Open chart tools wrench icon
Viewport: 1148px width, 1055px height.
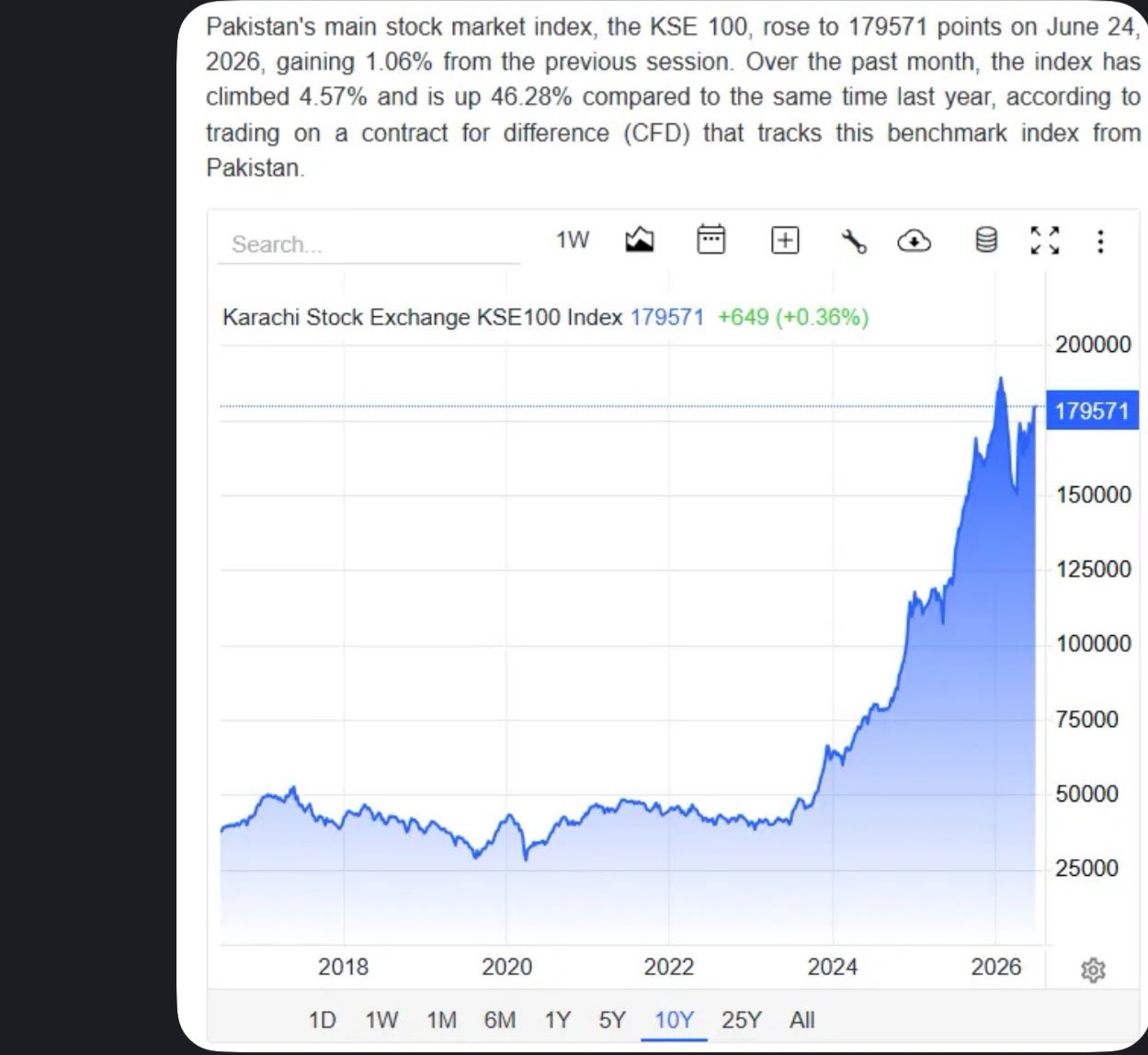854,242
